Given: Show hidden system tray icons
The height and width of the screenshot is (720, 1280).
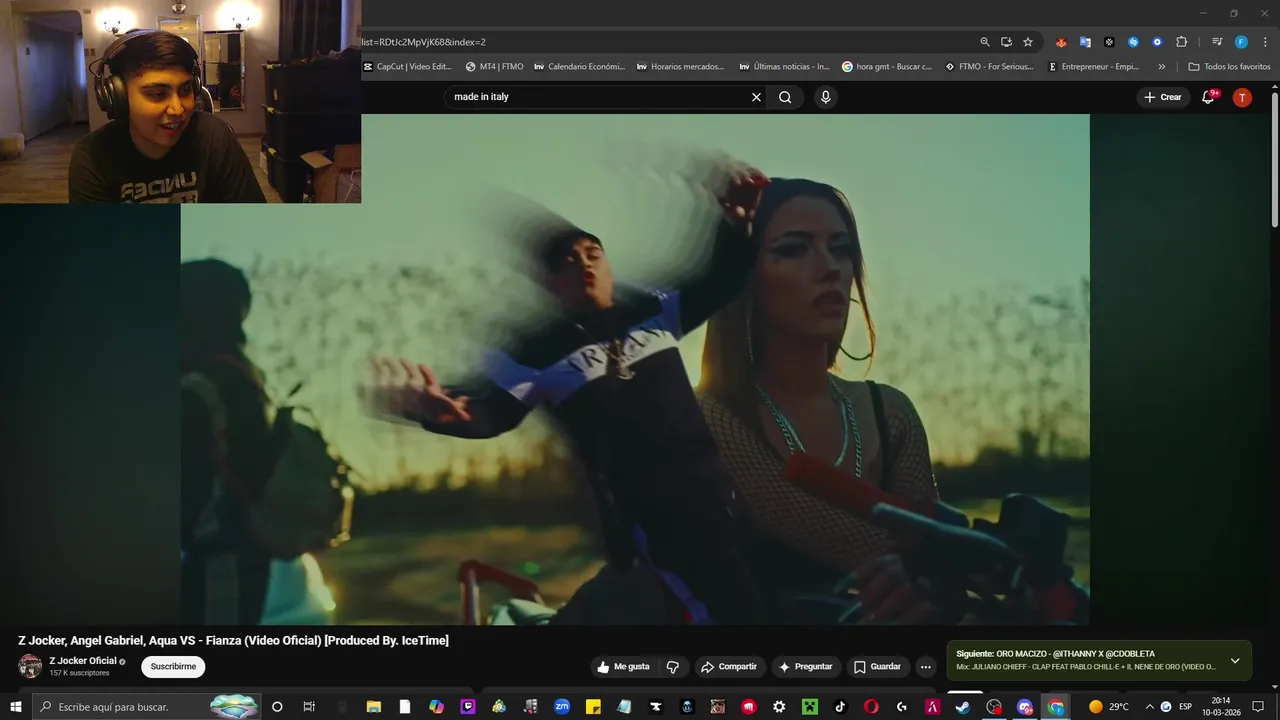Looking at the screenshot, I should pyautogui.click(x=1149, y=707).
